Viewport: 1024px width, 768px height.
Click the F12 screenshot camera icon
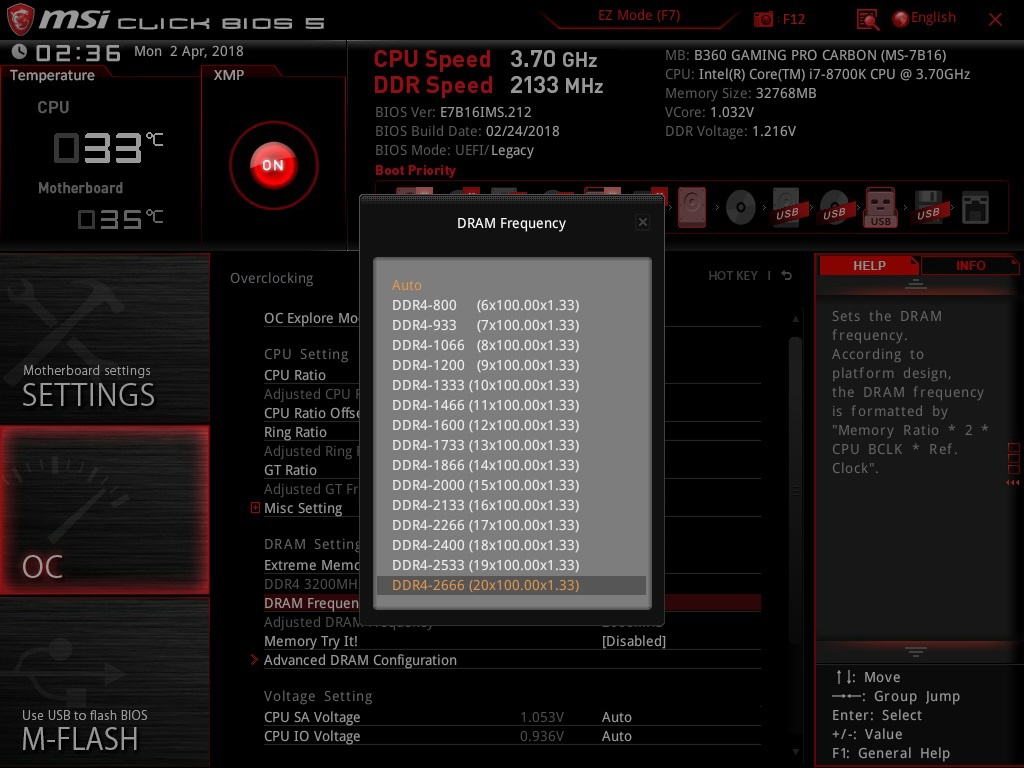763,19
